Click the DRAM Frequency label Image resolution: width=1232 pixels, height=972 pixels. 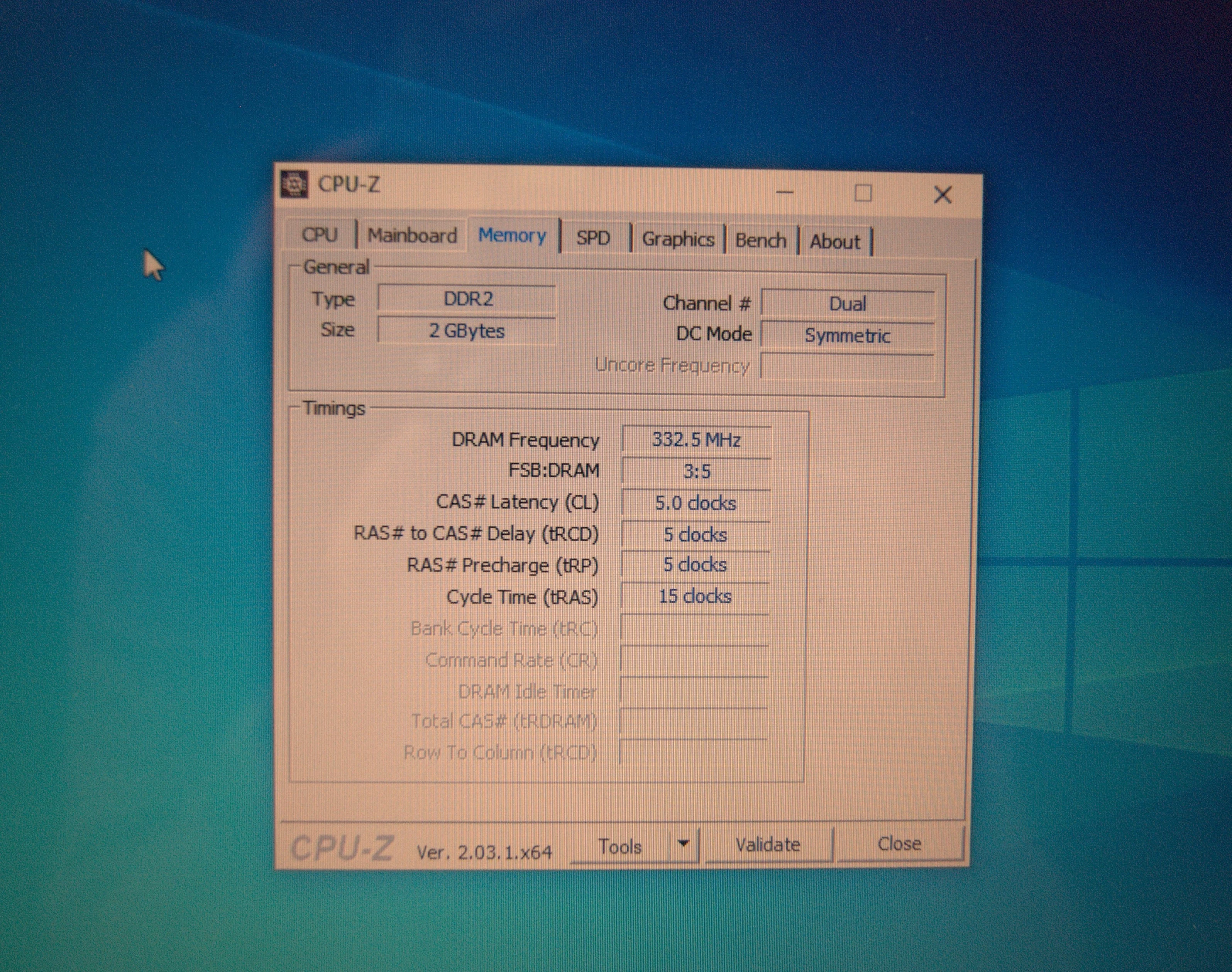pyautogui.click(x=525, y=440)
